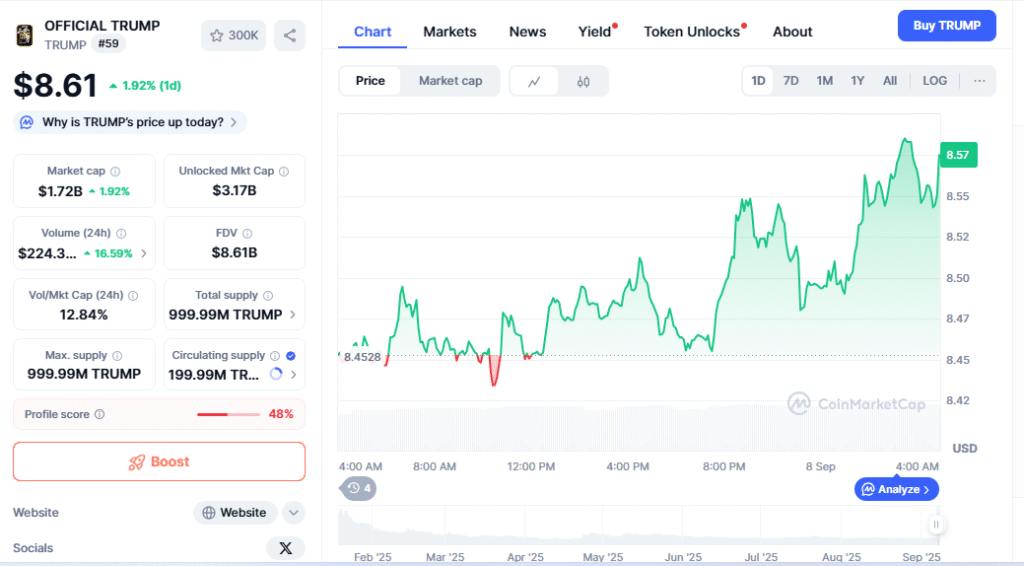Click the 1.92% (1d) change value
Viewport: 1024px width, 566px height.
(152, 86)
